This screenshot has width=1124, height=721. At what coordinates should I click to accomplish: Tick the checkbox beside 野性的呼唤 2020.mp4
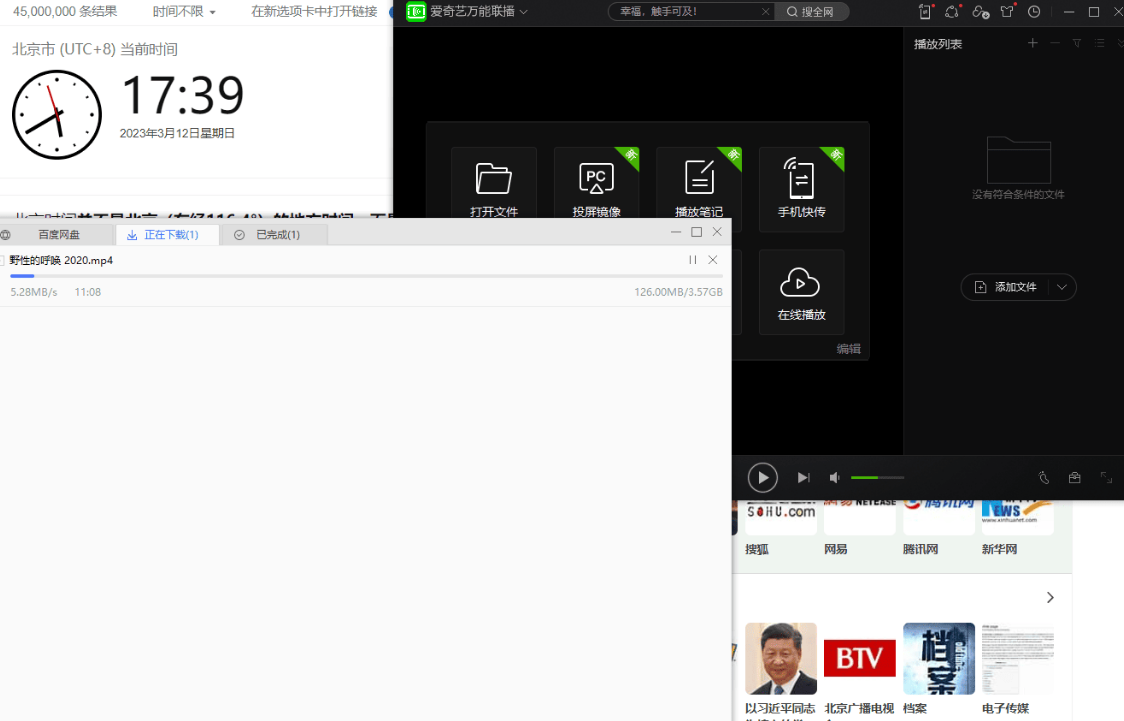(3, 260)
